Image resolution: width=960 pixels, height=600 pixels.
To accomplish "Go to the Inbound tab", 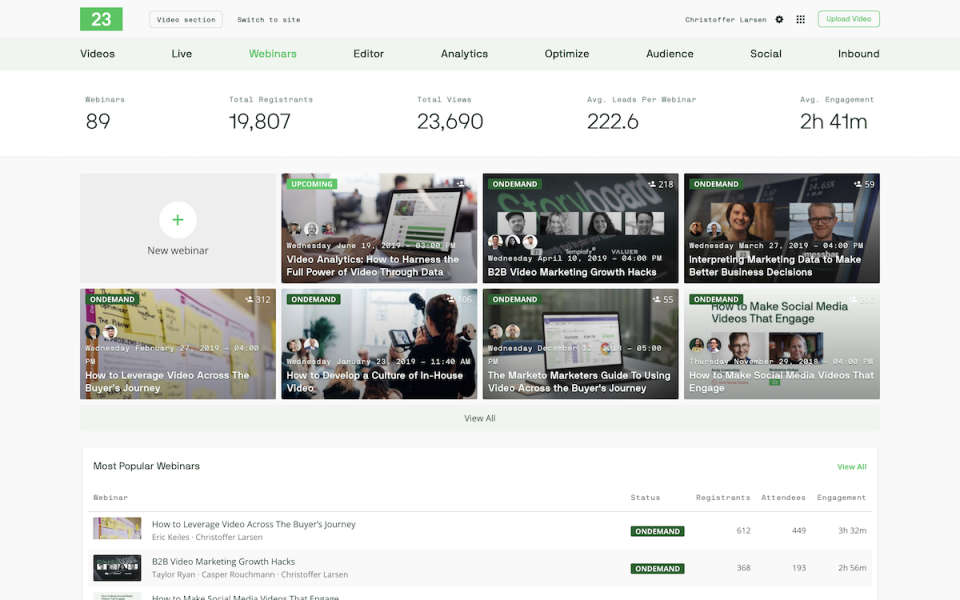I will (x=858, y=53).
